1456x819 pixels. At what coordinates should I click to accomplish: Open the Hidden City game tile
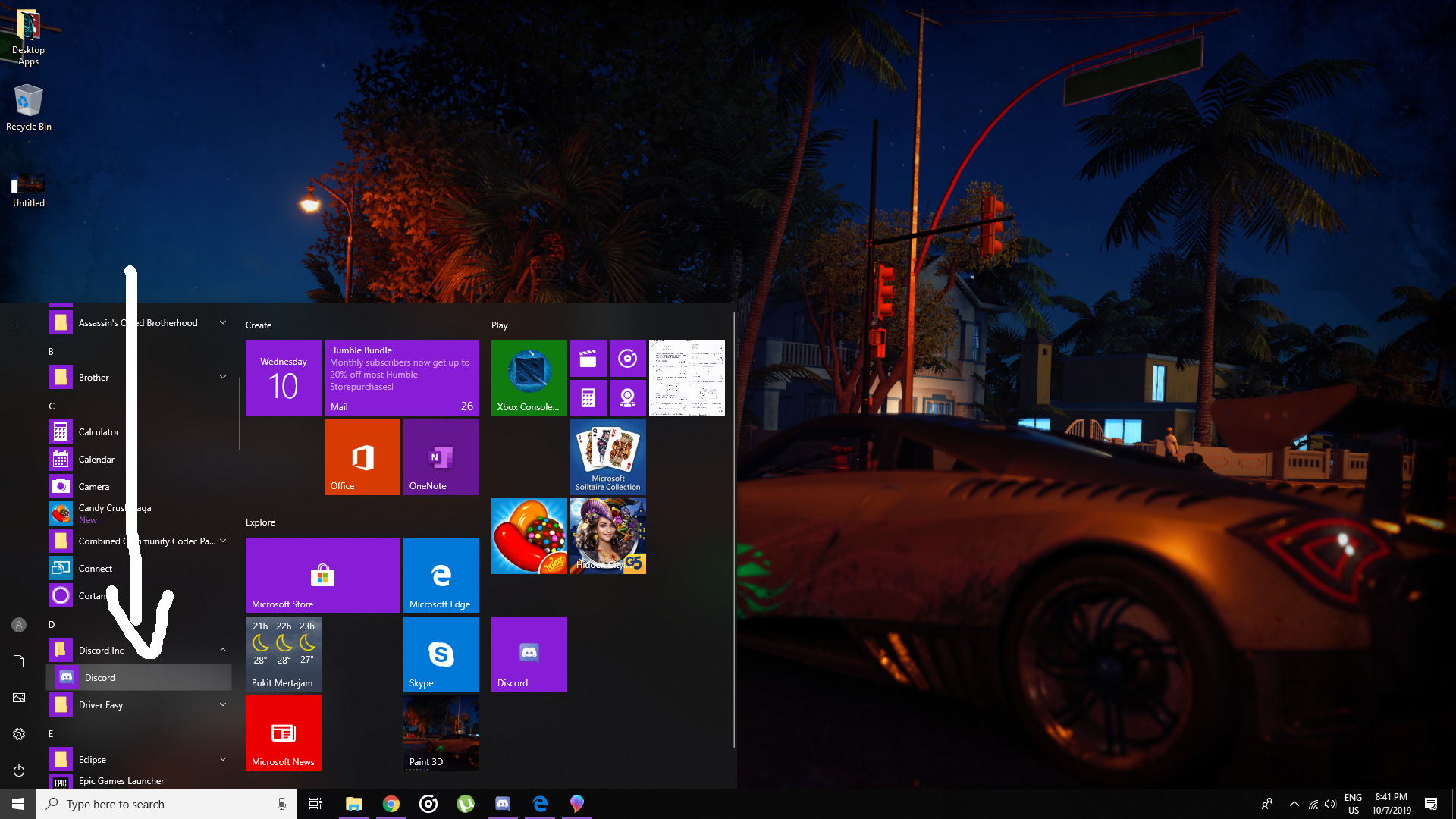[608, 536]
